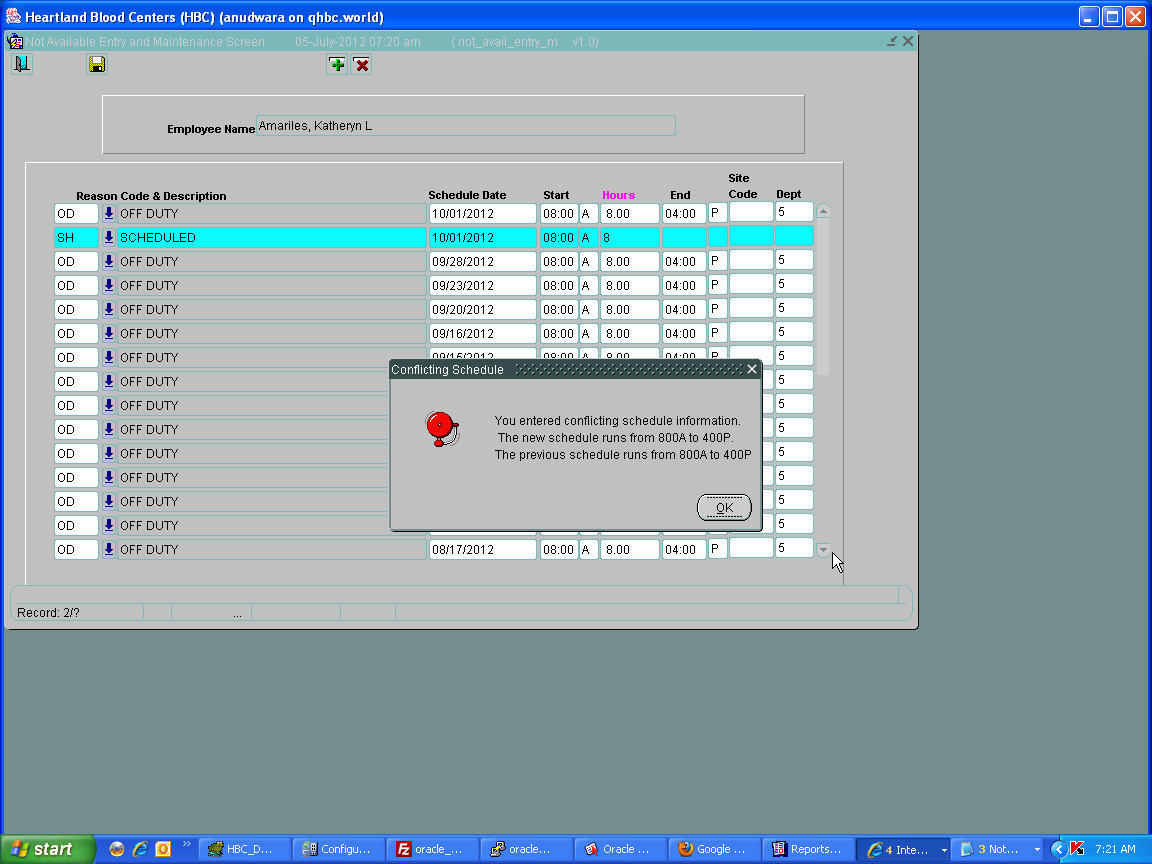The image size is (1152, 864).
Task: Switch to the Reports... taskbar window
Action: point(809,849)
